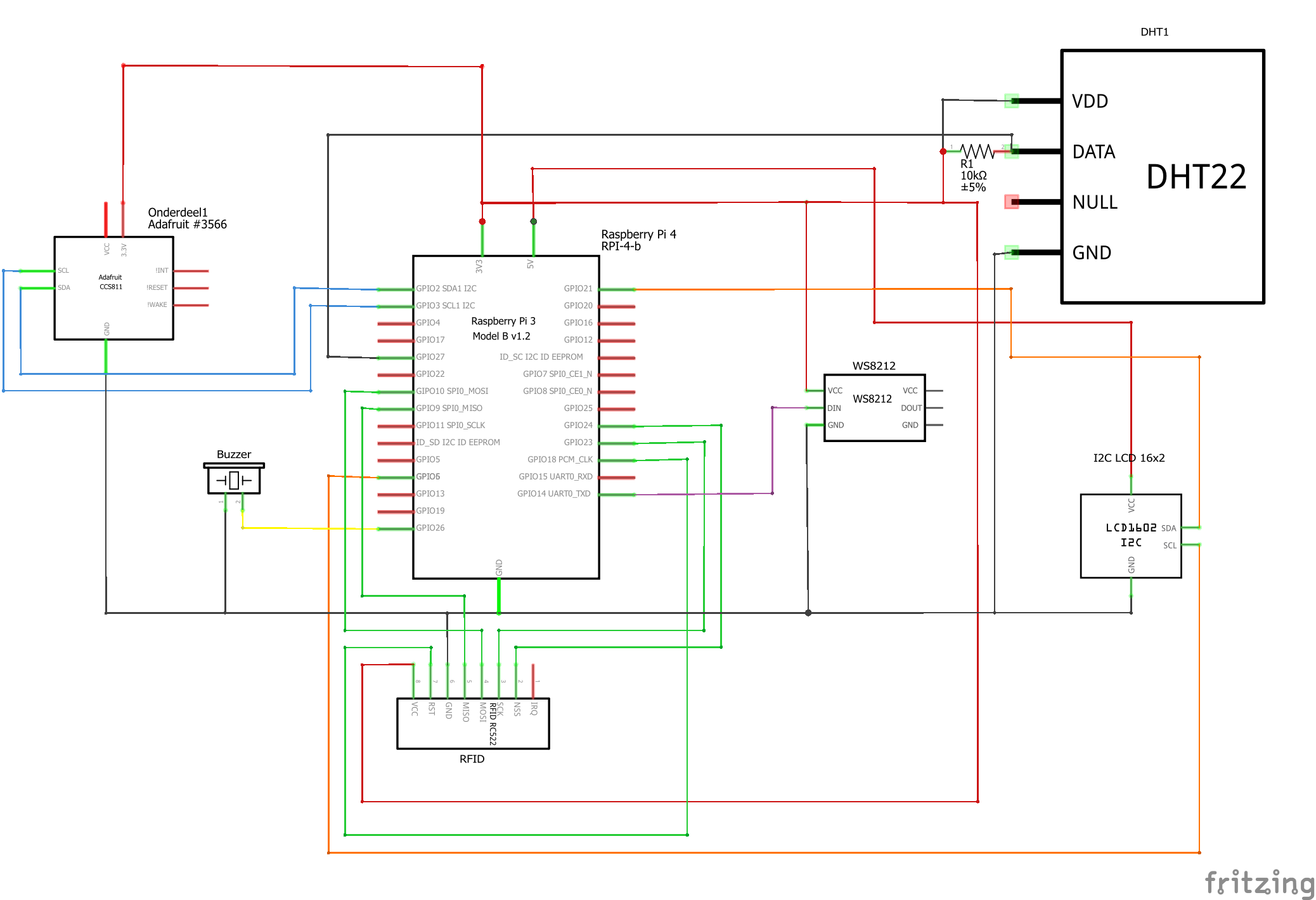Select the GPIO19 pin label
The image size is (1316, 900).
430,511
